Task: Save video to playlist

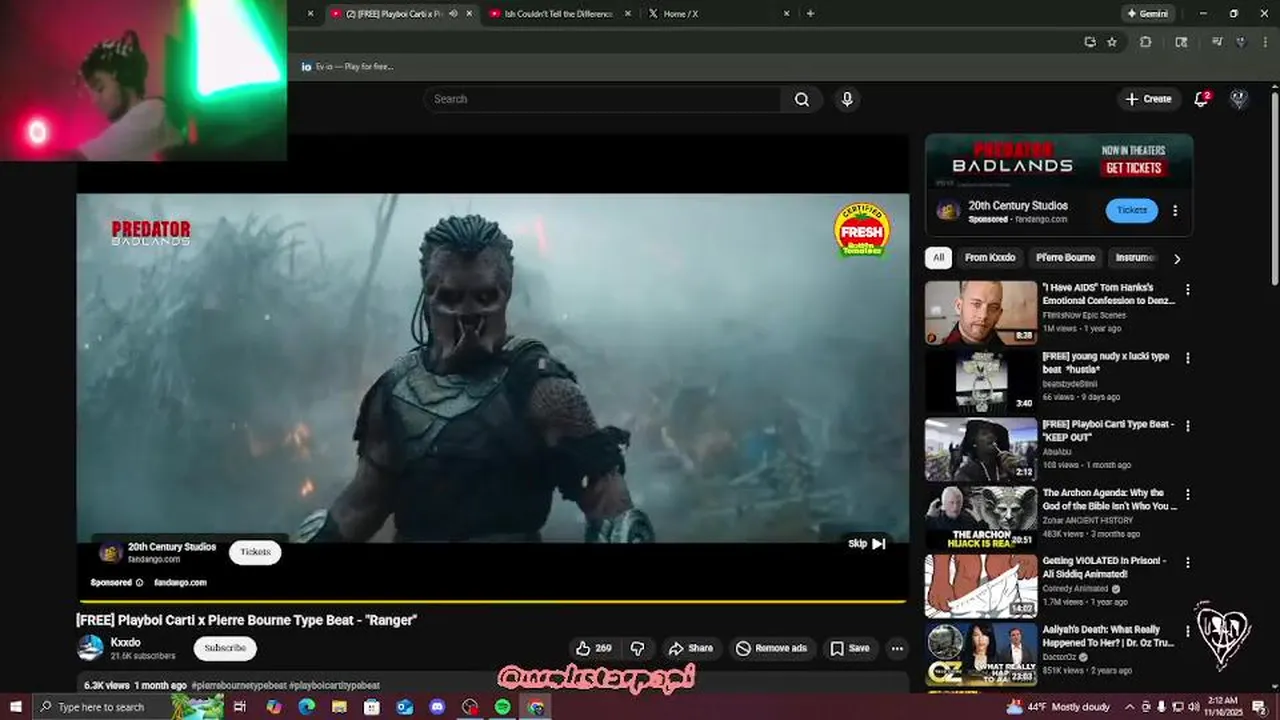Action: tap(850, 648)
